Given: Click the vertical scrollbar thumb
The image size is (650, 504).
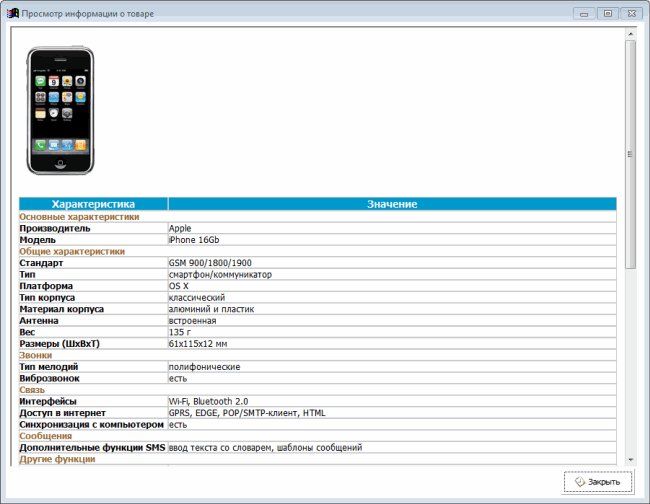Looking at the screenshot, I should coord(630,154).
